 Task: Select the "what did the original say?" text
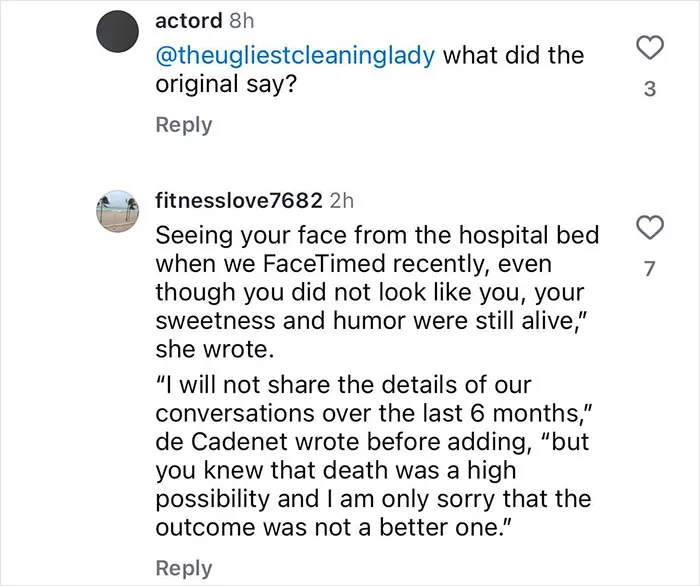coord(370,70)
